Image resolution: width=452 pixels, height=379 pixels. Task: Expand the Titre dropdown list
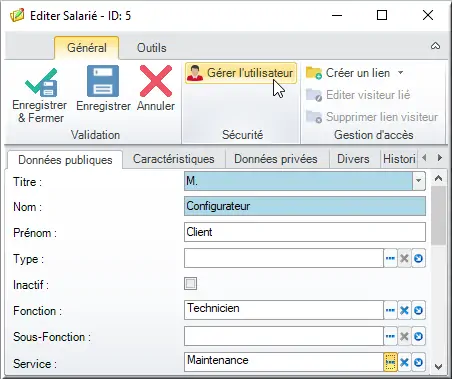pos(419,181)
